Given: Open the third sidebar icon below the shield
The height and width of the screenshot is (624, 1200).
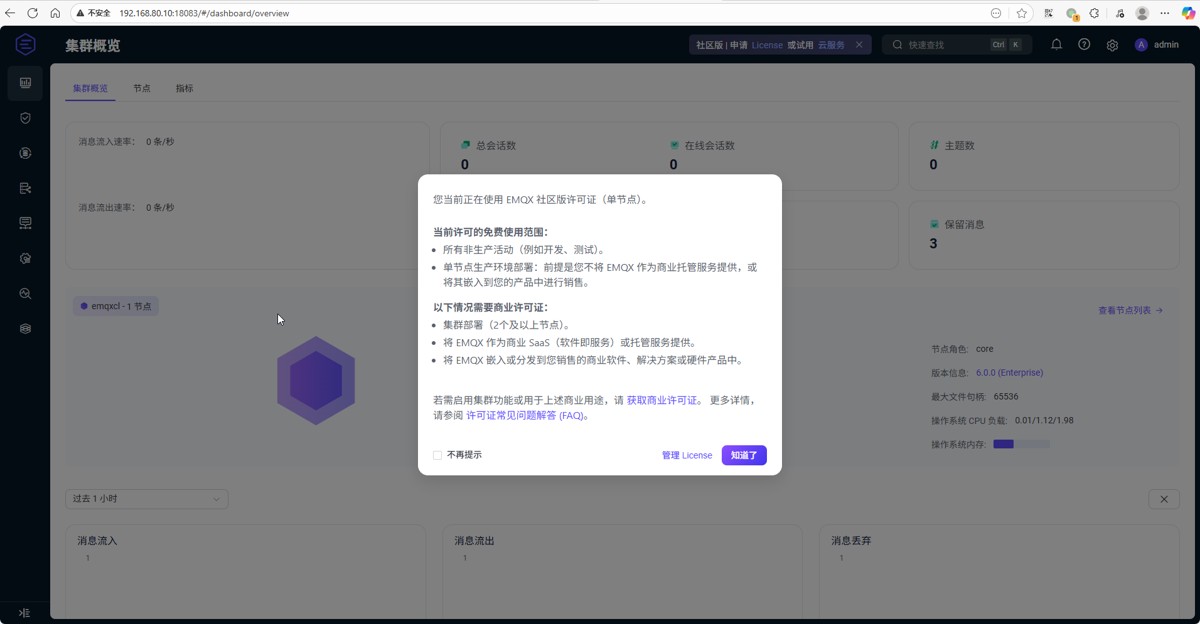Looking at the screenshot, I should tap(26, 153).
